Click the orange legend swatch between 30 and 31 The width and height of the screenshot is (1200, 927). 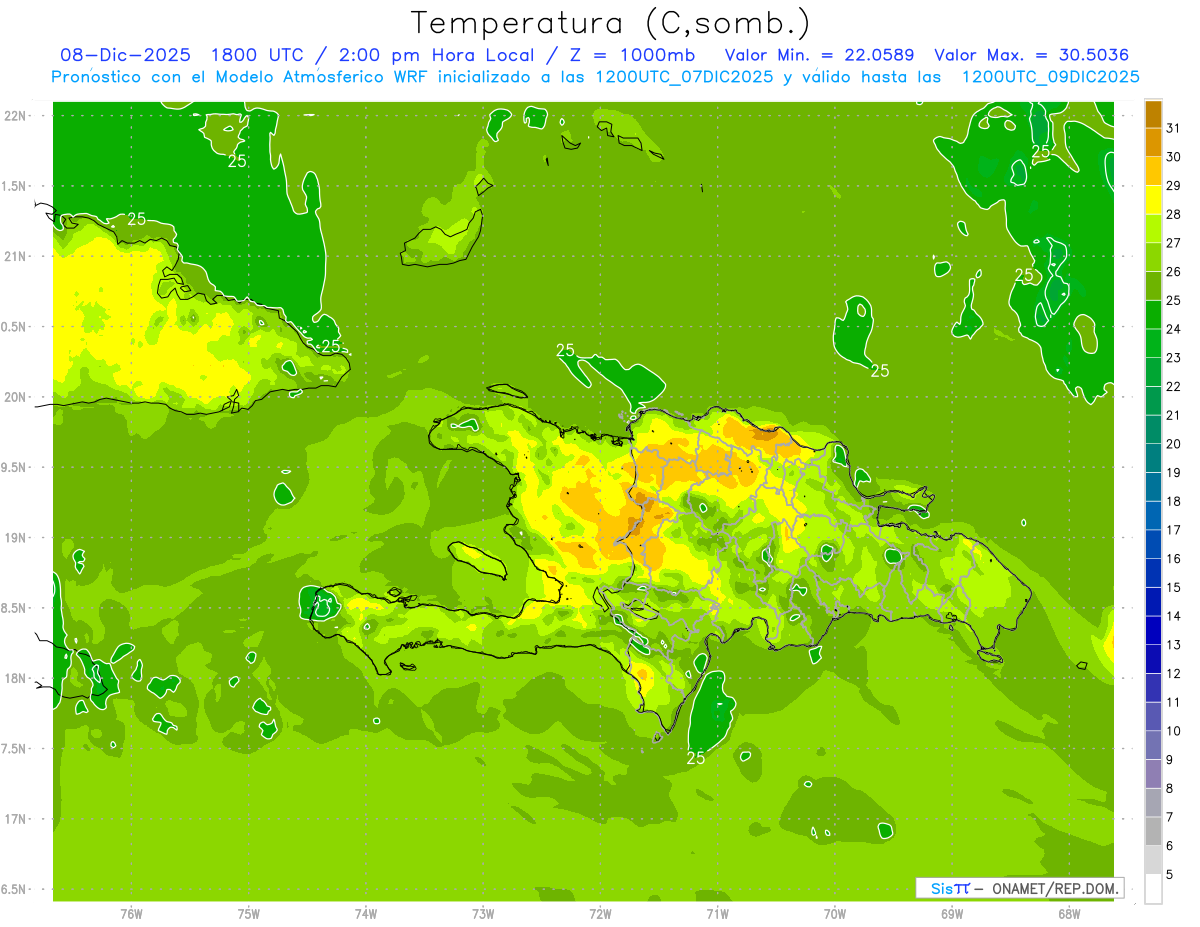click(1153, 142)
